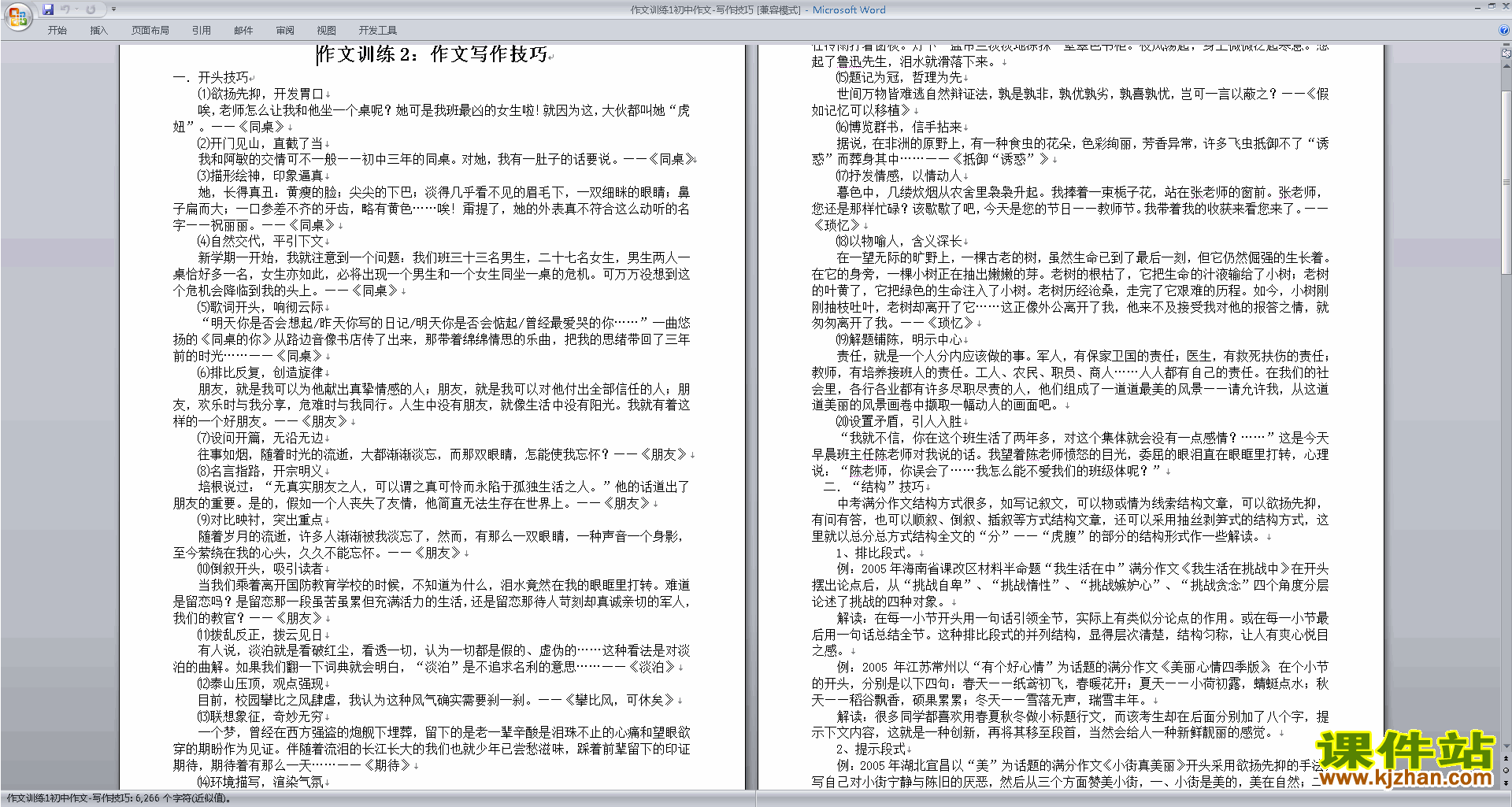This screenshot has width=1512, height=807.
Task: Click line ⑴欲扬先抑，开发胃口
Action: [x=261, y=94]
